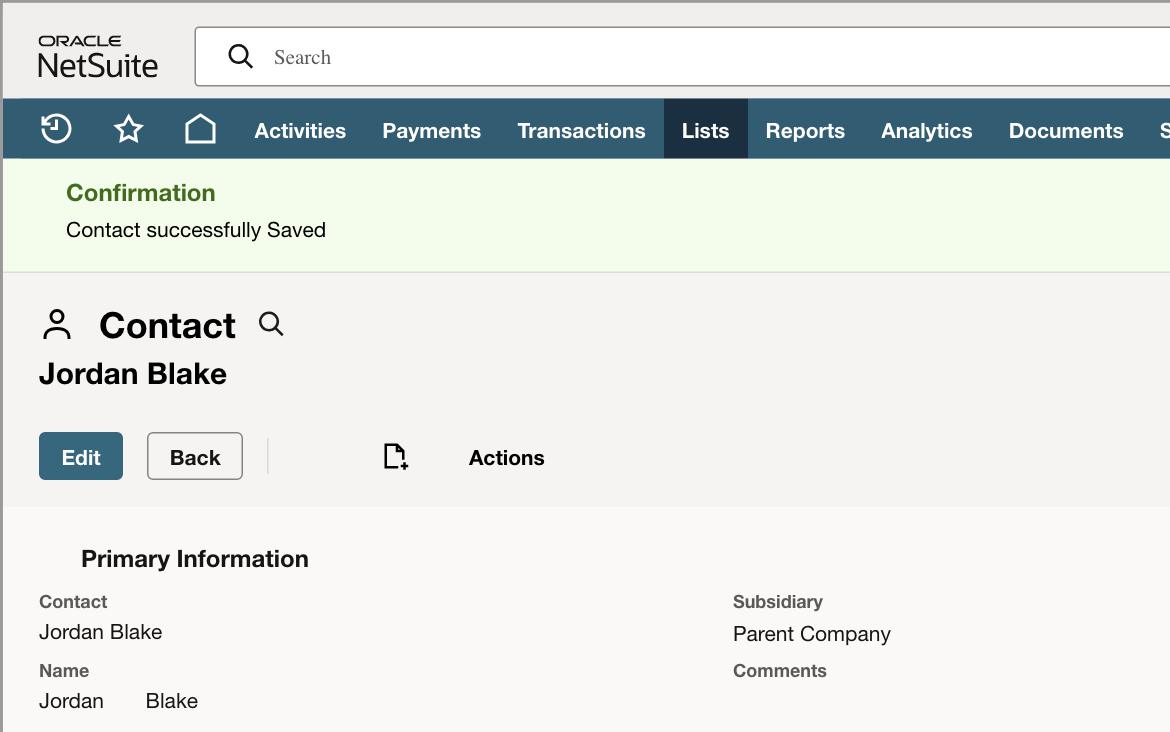Open the Activities menu

point(300,131)
